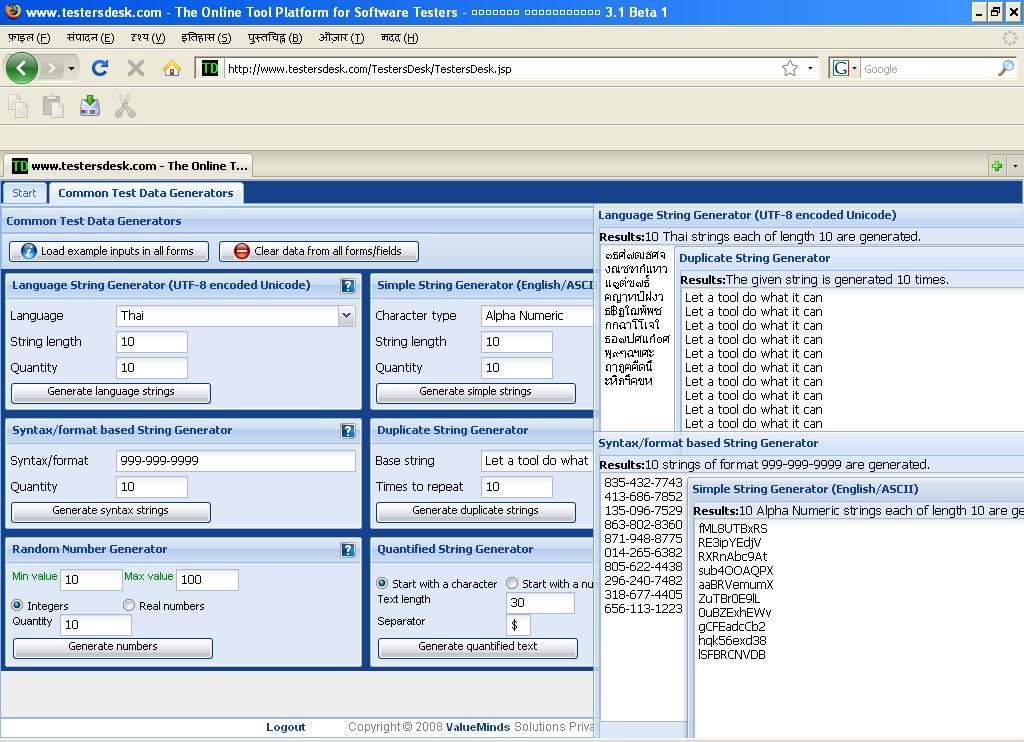Screen dimensions: 1024x742
Task: Open the Character type combo box
Action: [x=537, y=315]
